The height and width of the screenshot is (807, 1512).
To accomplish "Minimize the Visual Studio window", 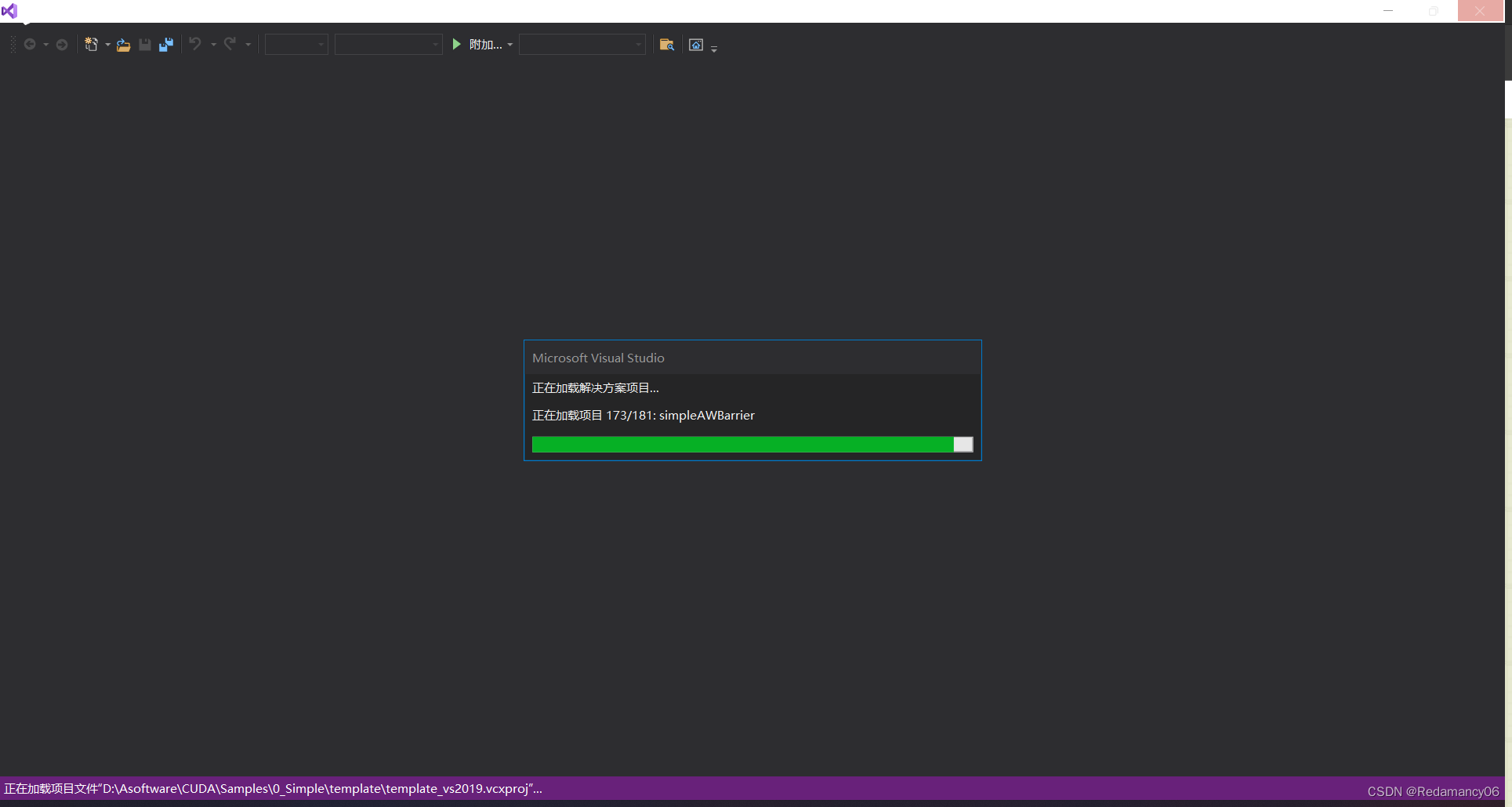I will (1388, 11).
